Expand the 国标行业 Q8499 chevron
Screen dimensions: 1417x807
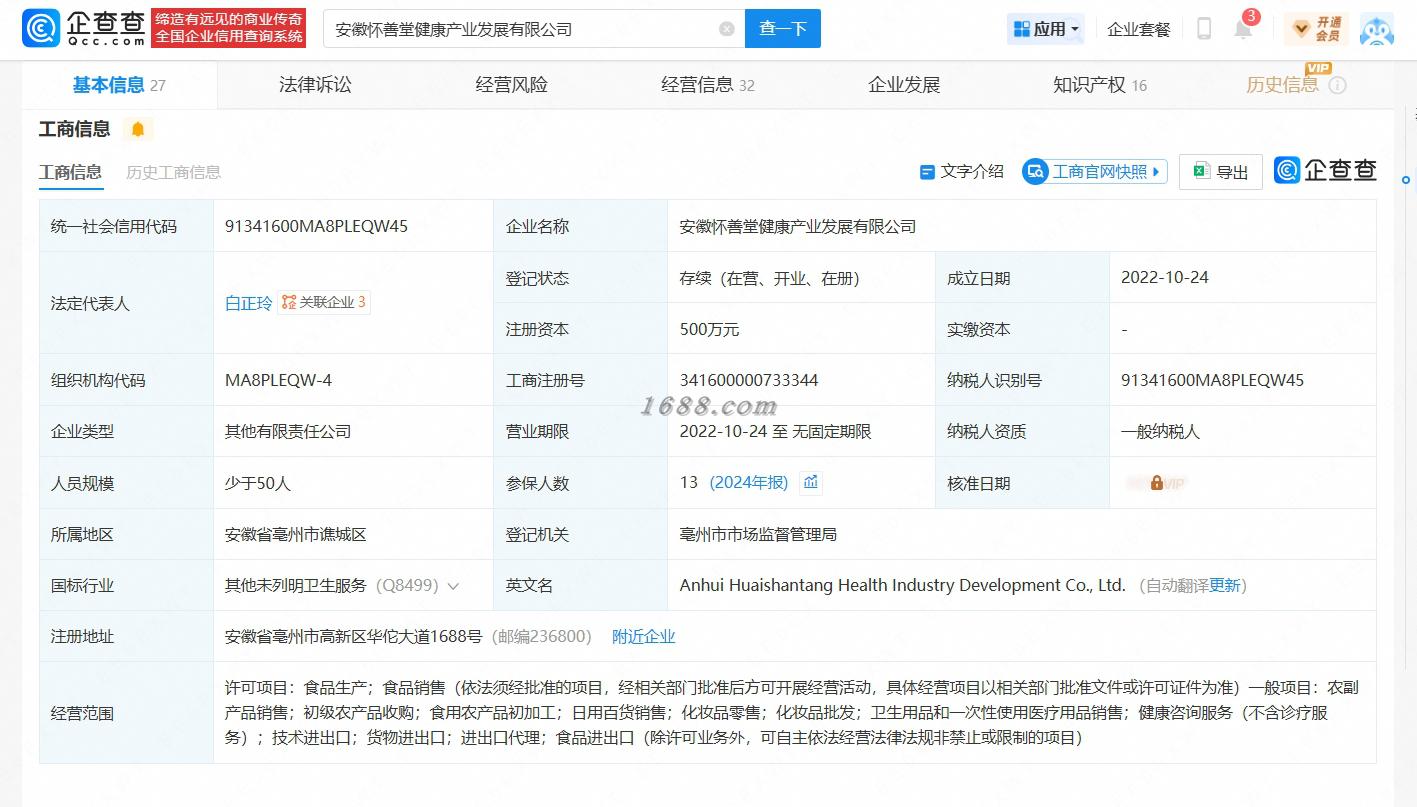[453, 586]
